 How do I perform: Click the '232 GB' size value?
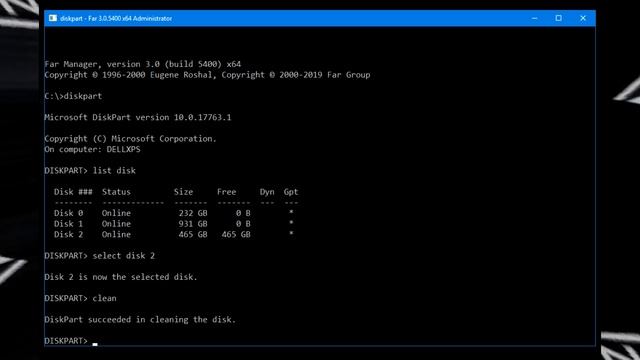point(193,213)
